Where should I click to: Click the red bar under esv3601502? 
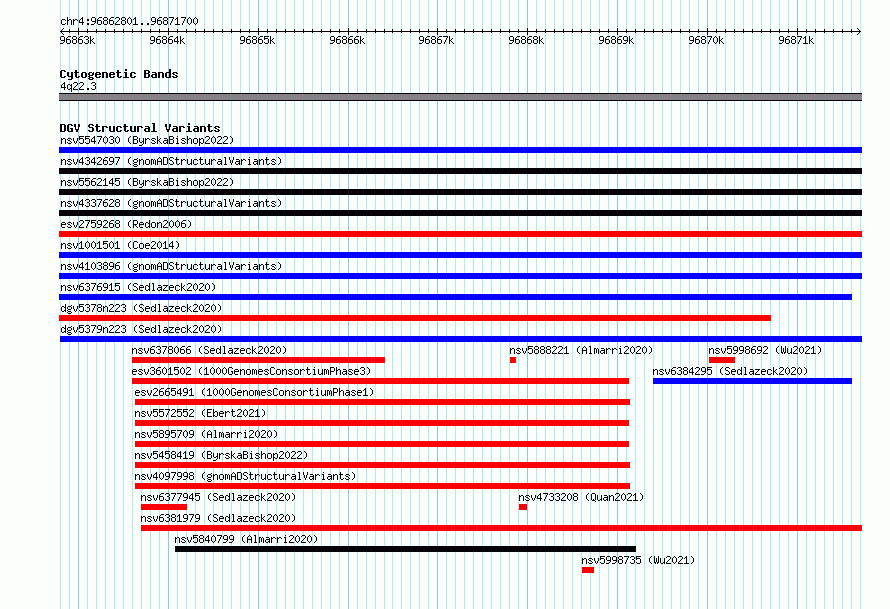point(380,381)
